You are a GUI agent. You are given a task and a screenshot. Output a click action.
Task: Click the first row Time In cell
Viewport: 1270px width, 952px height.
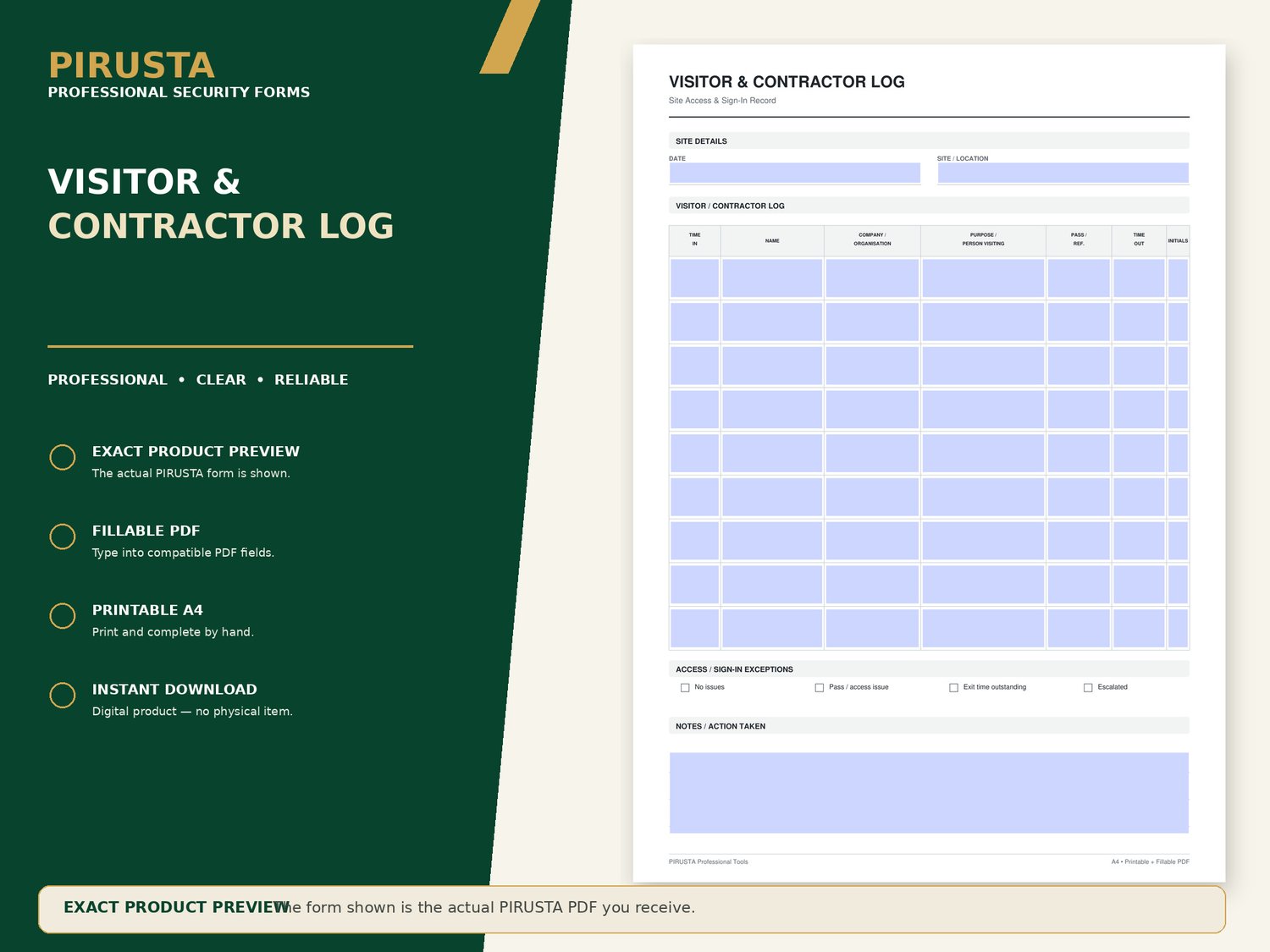tap(694, 278)
